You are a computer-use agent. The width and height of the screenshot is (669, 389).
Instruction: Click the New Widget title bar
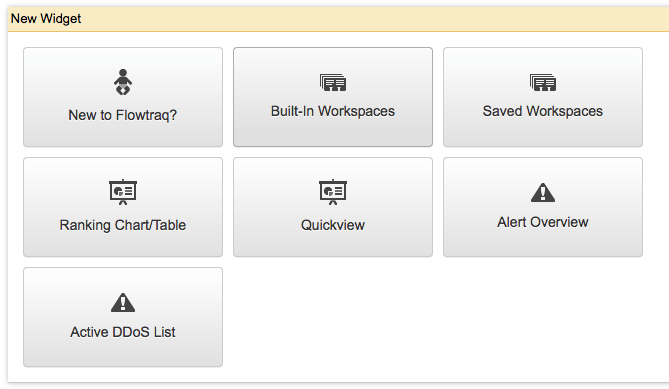[338, 19]
